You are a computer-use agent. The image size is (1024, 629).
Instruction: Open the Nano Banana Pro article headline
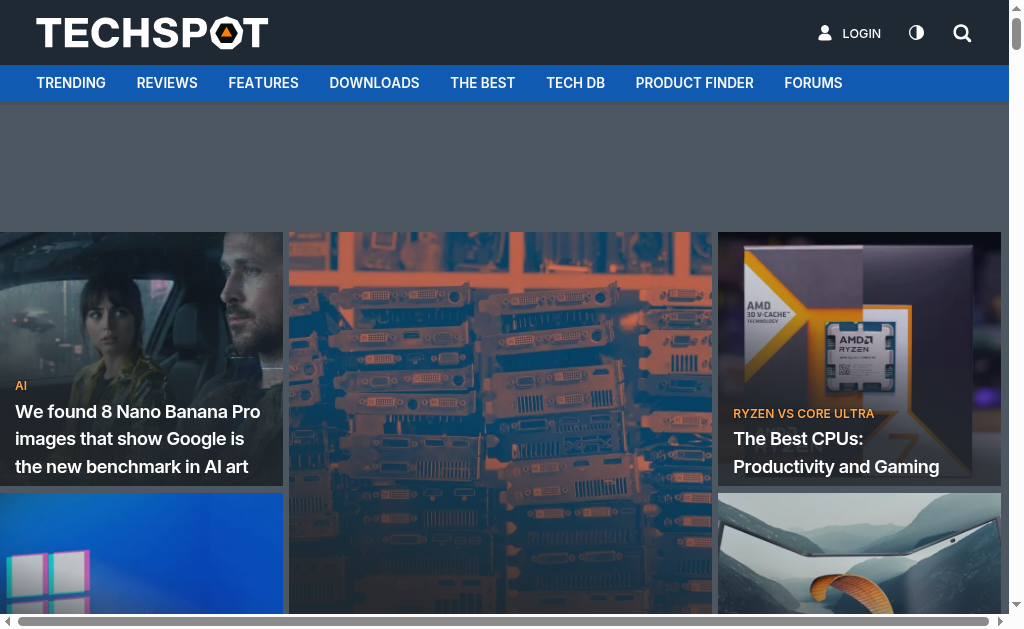138,439
